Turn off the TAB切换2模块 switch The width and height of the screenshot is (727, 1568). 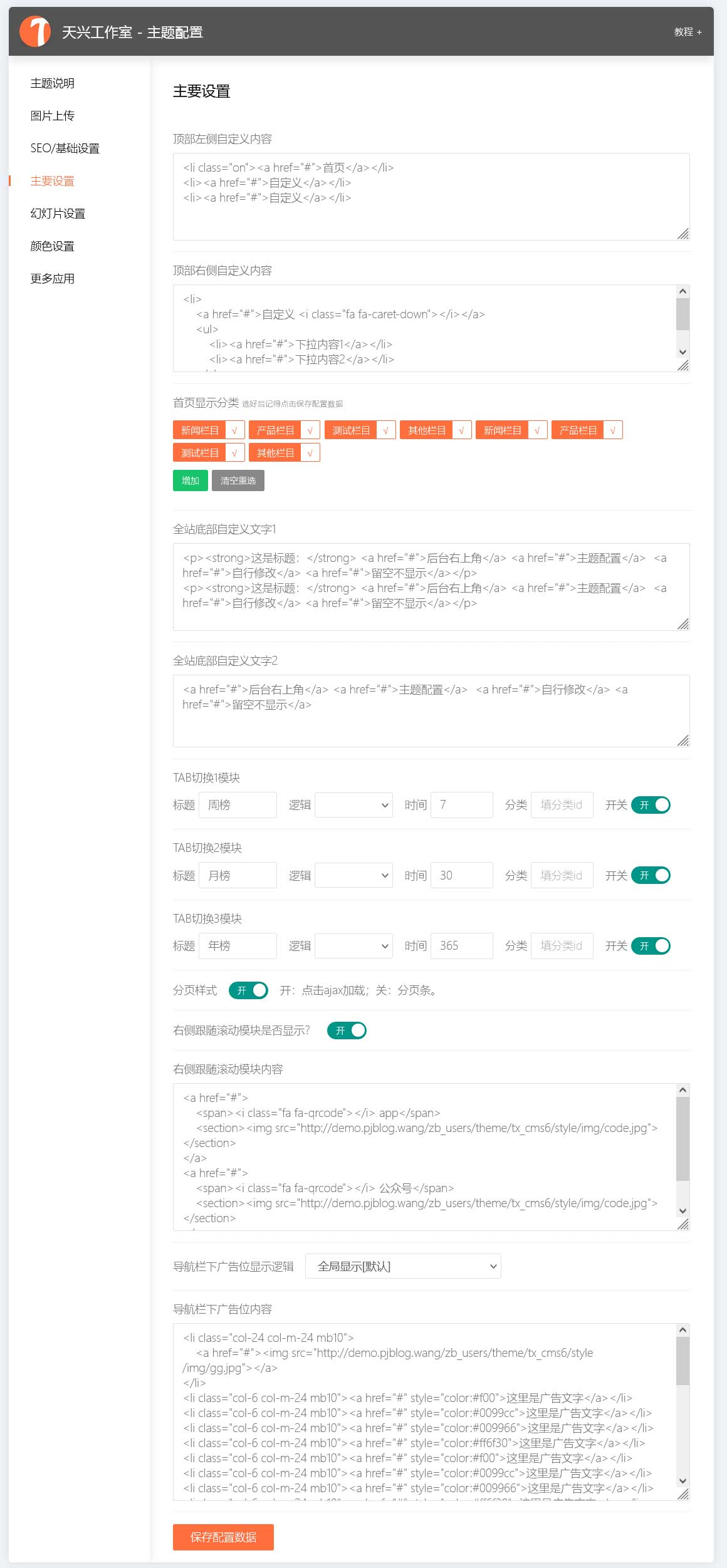click(x=651, y=875)
